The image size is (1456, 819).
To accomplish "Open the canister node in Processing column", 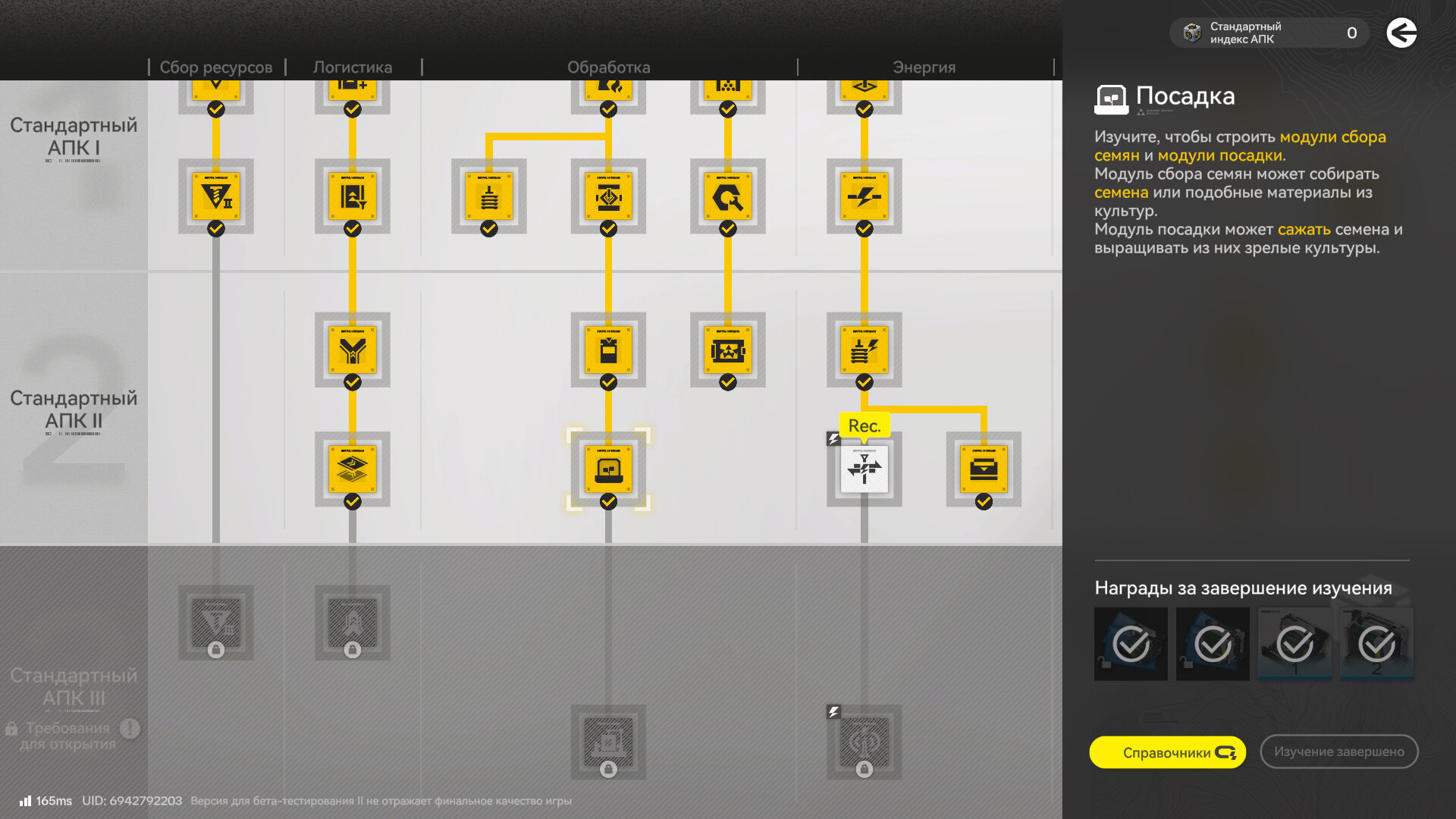I will (608, 350).
